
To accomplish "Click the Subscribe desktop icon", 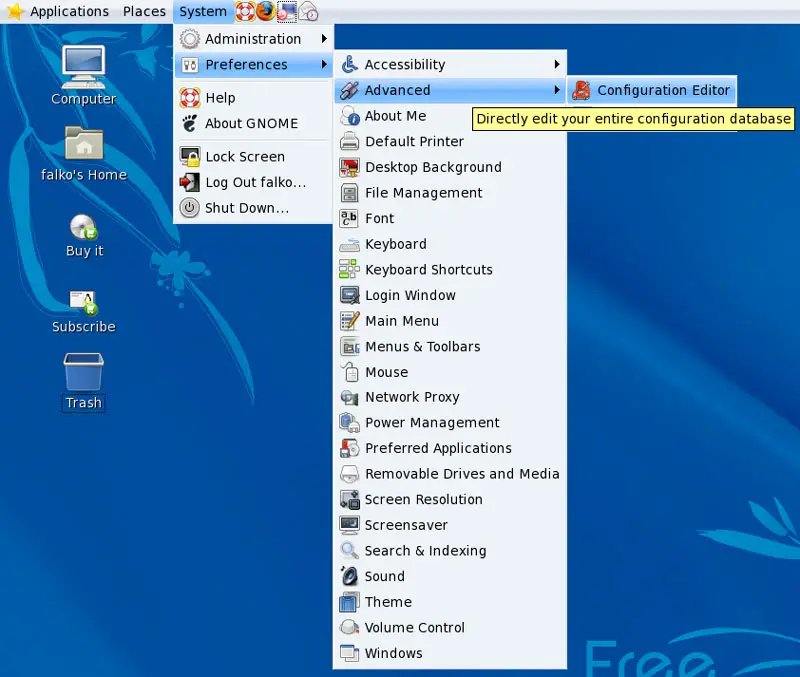I will tap(84, 312).
